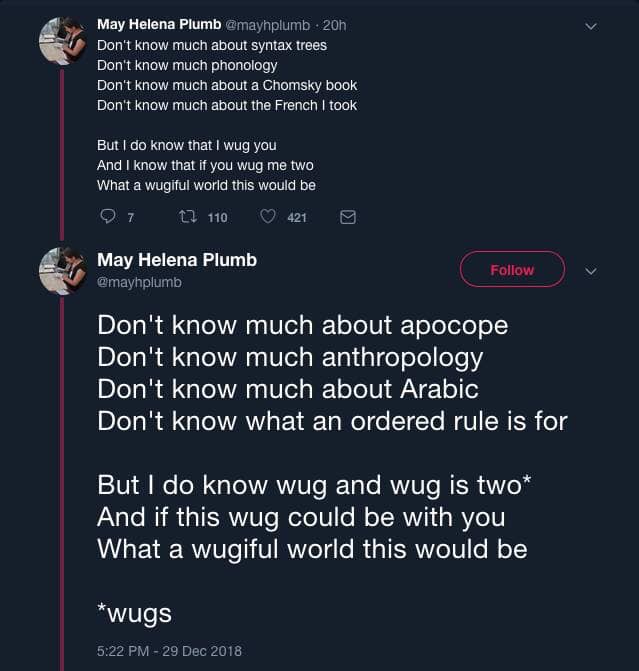Open the tweet mentioning a Chomsky book

226,85
